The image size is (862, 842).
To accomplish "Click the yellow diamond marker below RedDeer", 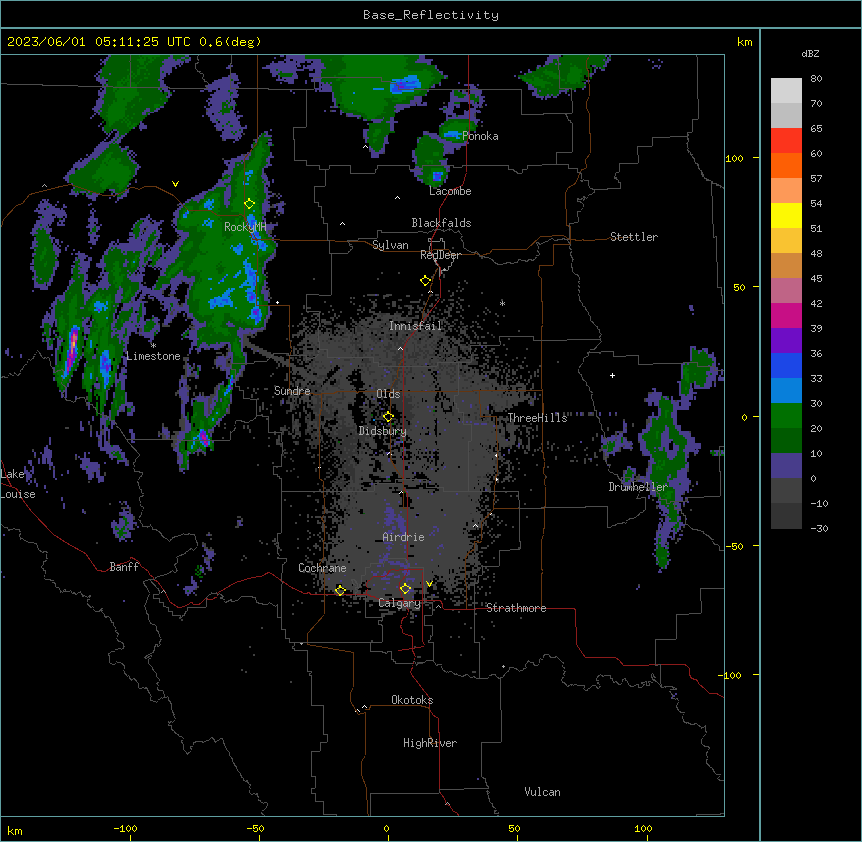I will point(425,281).
